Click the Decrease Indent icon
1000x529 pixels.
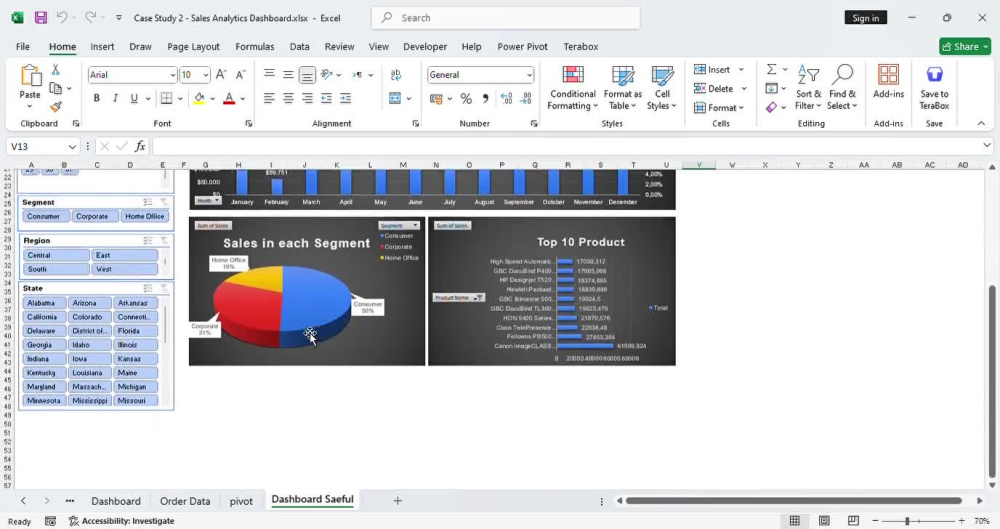point(327,98)
